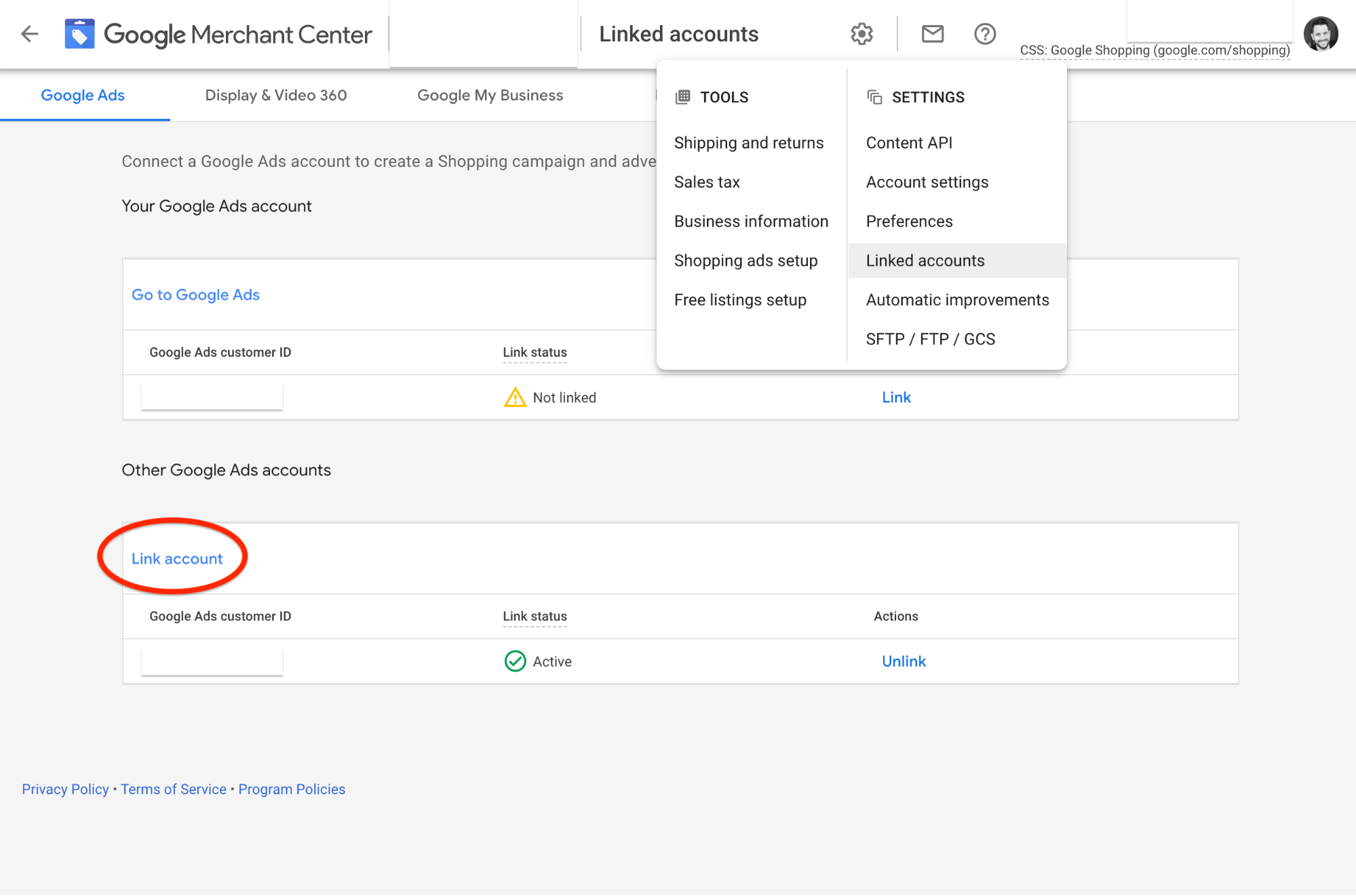Click the Not linked warning triangle icon
The width and height of the screenshot is (1356, 896).
click(515, 397)
